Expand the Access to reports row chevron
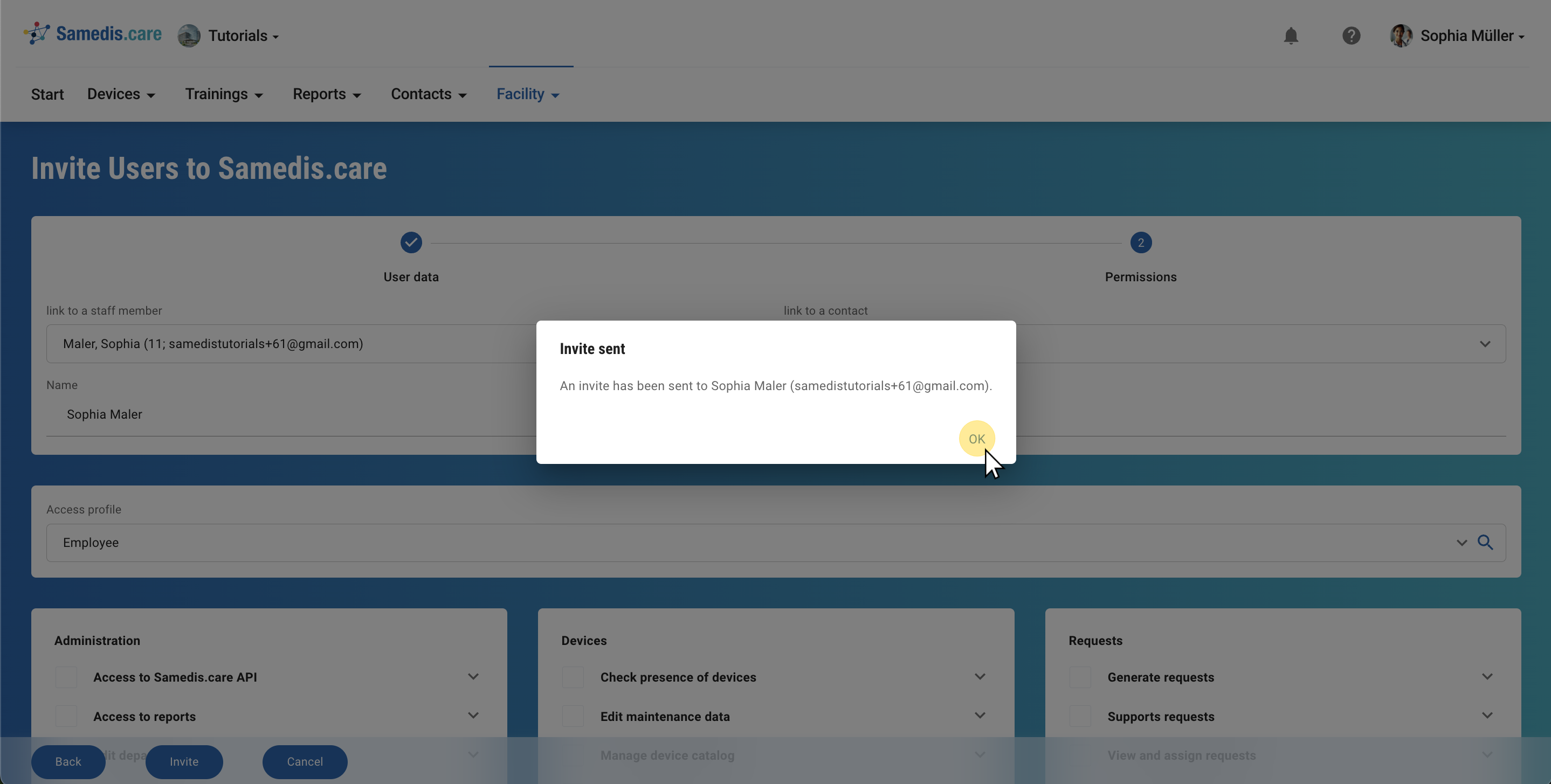Viewport: 1551px width, 784px height. pyautogui.click(x=473, y=716)
